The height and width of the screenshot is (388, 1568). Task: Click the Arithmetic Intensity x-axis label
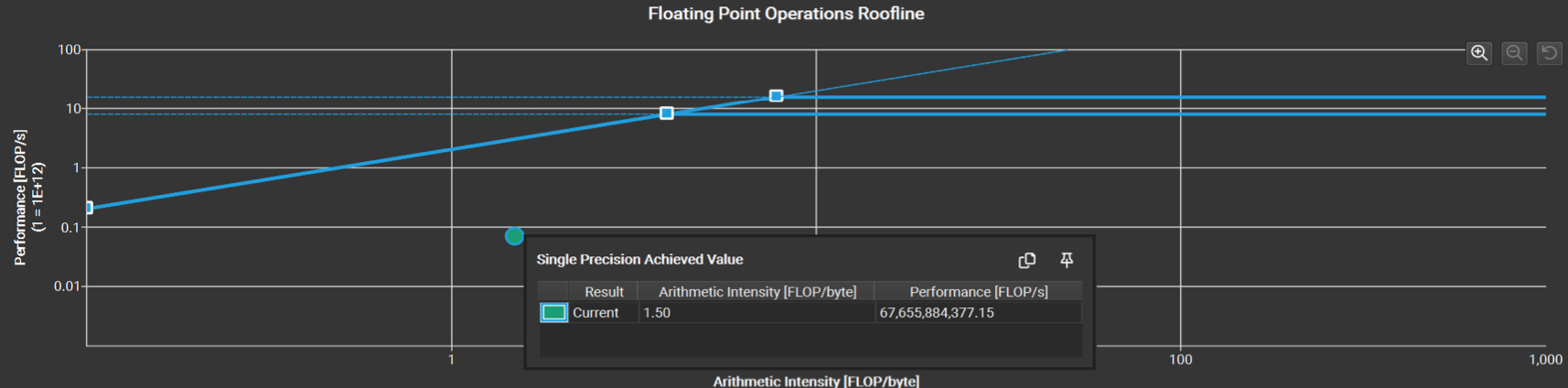tap(816, 381)
